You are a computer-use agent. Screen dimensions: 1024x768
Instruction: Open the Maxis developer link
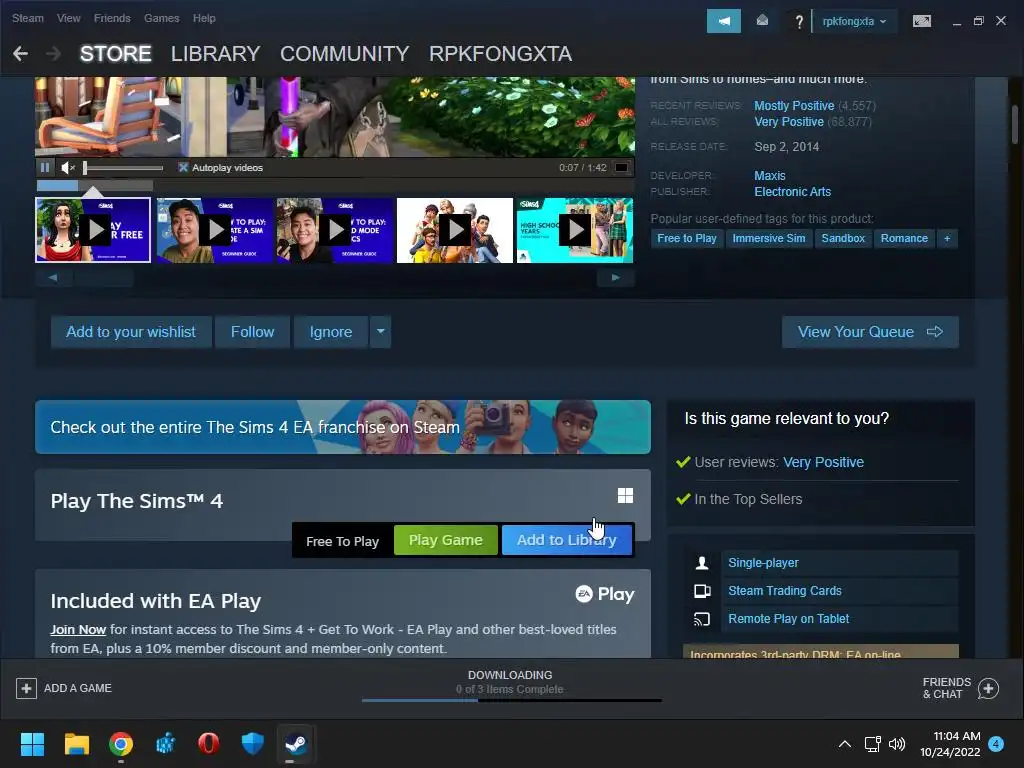click(x=770, y=176)
